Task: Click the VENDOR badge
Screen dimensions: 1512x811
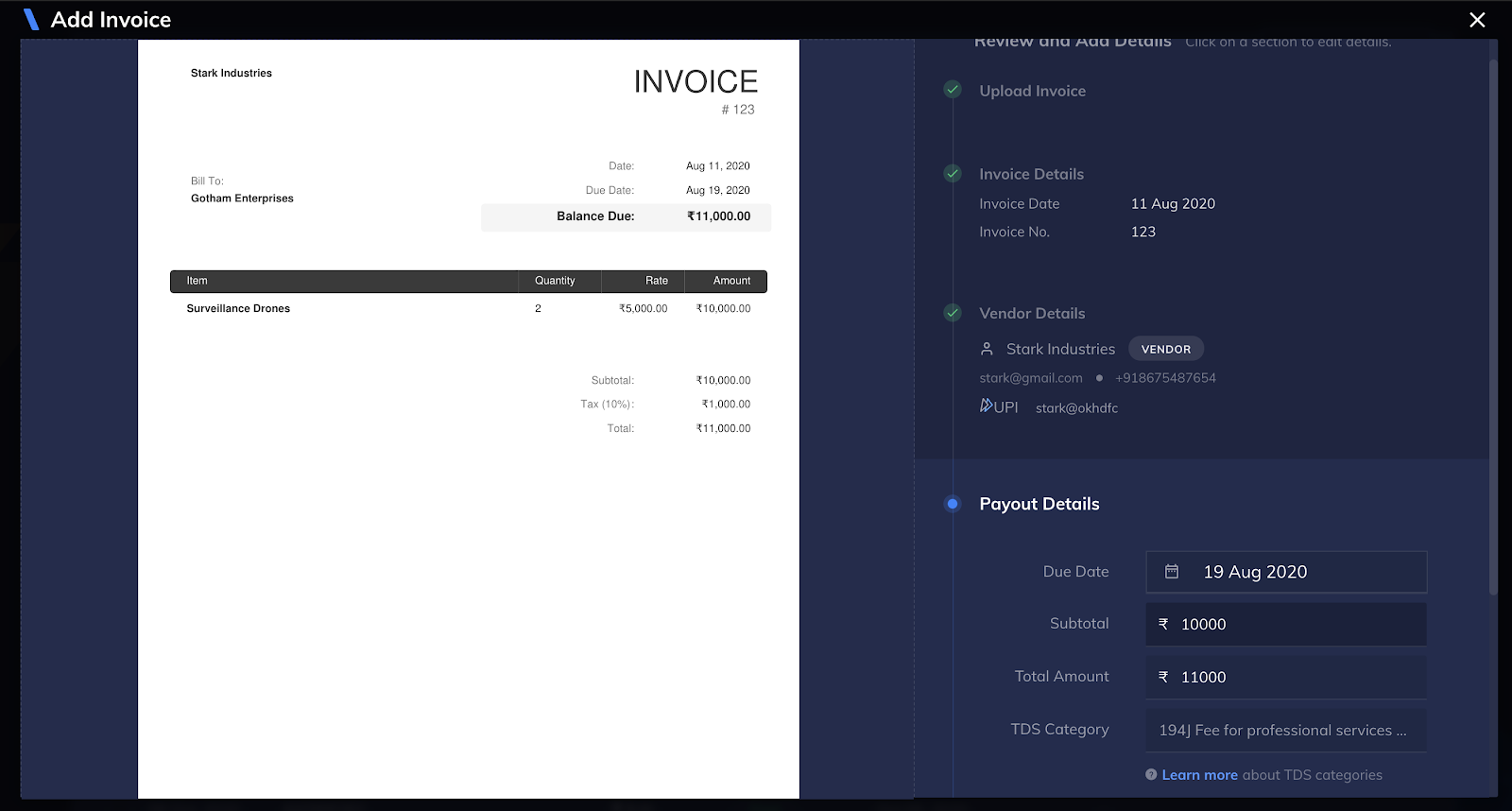Action: pyautogui.click(x=1166, y=349)
